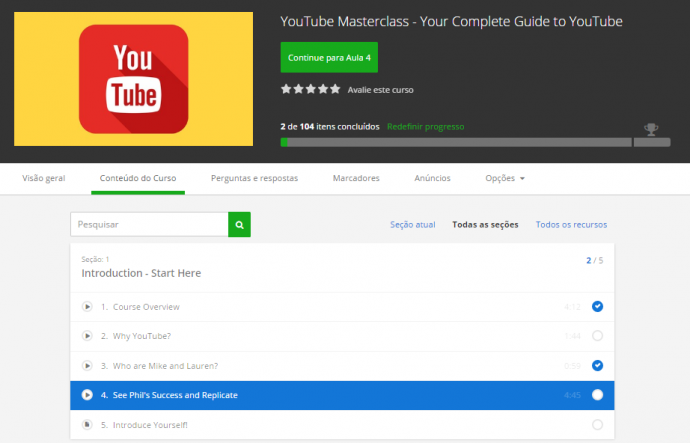Image resolution: width=690 pixels, height=443 pixels.
Task: Play lecture 3 Who are Mike and Lauren icon
Action: coord(87,366)
